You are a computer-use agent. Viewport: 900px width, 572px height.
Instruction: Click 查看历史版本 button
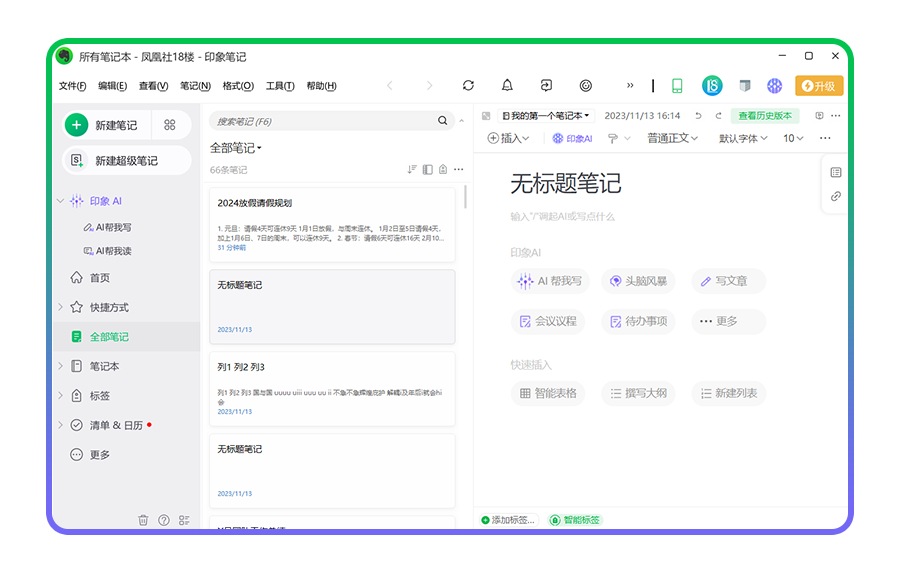(x=765, y=116)
